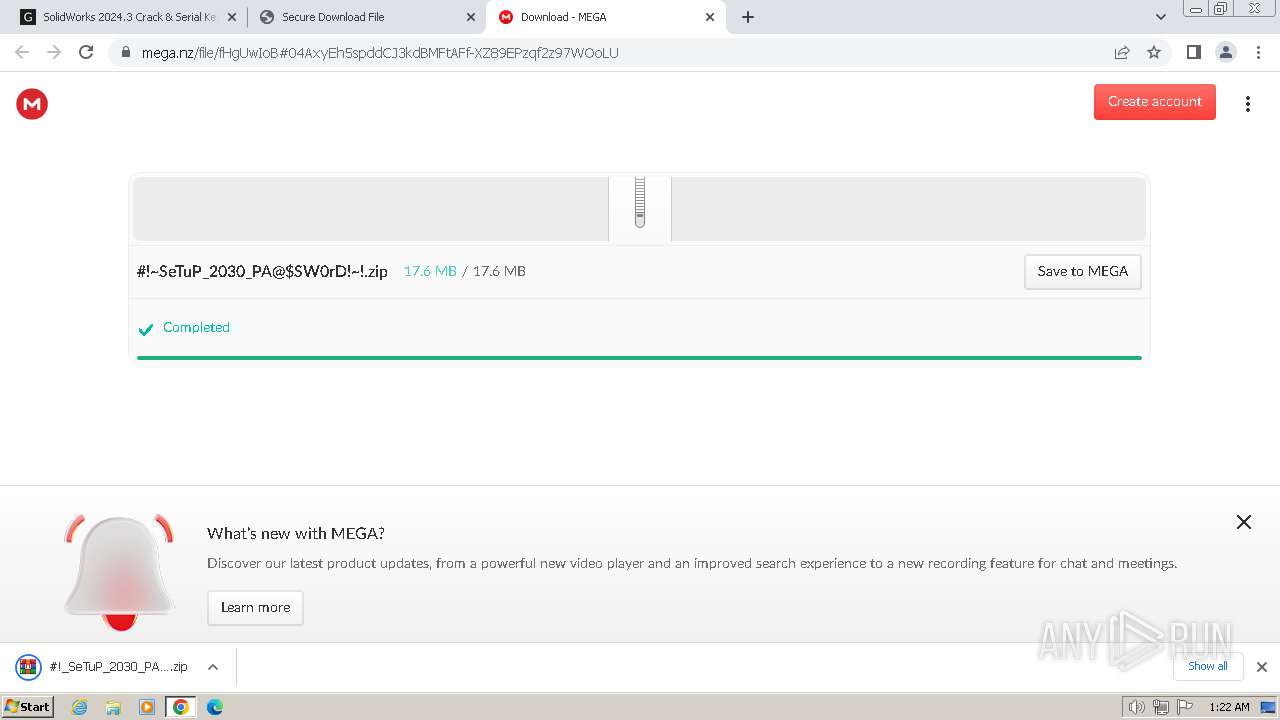Reload the current page
The height and width of the screenshot is (720, 1280).
86,52
